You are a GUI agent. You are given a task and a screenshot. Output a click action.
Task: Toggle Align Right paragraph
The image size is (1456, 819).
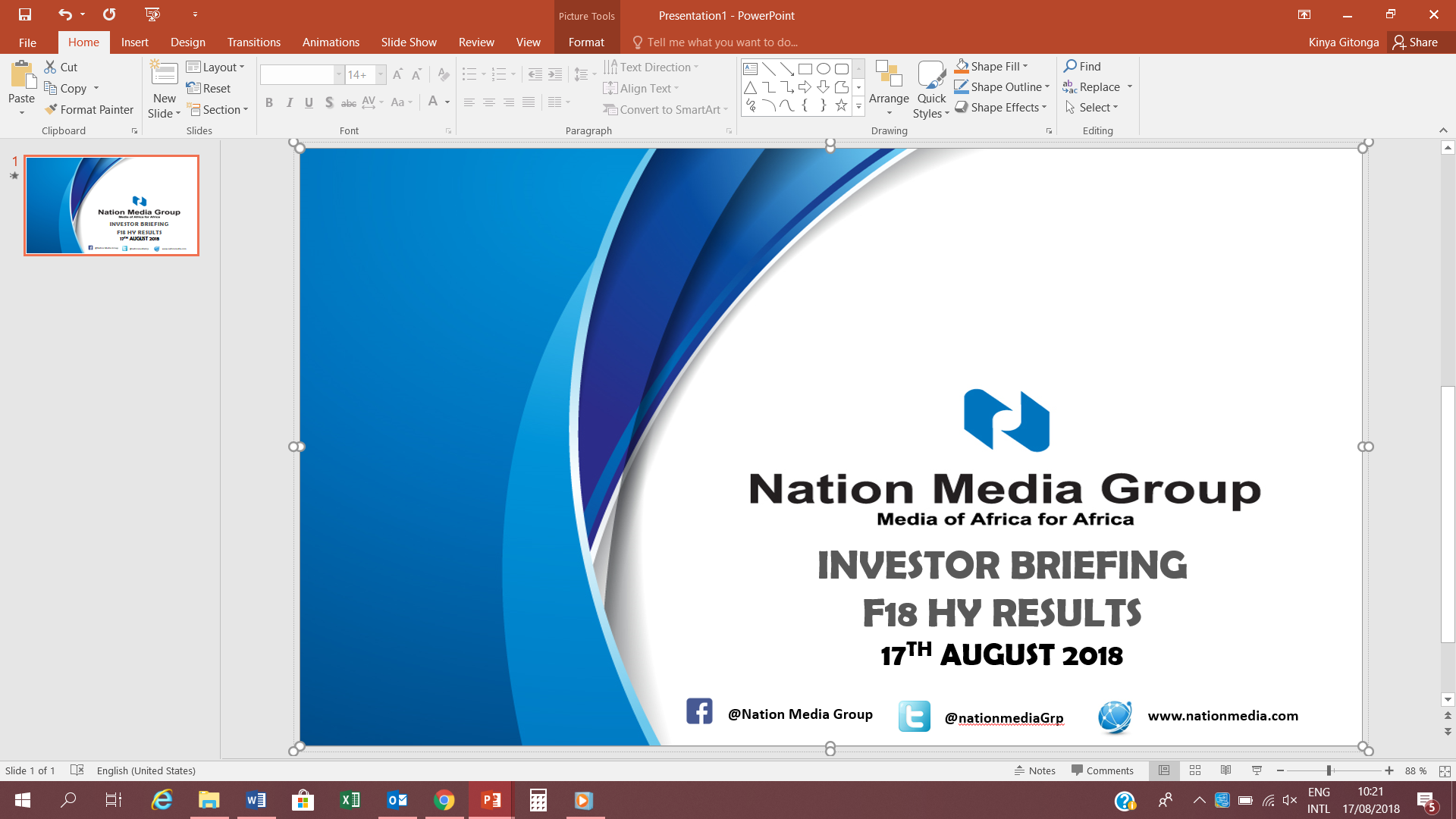(509, 102)
